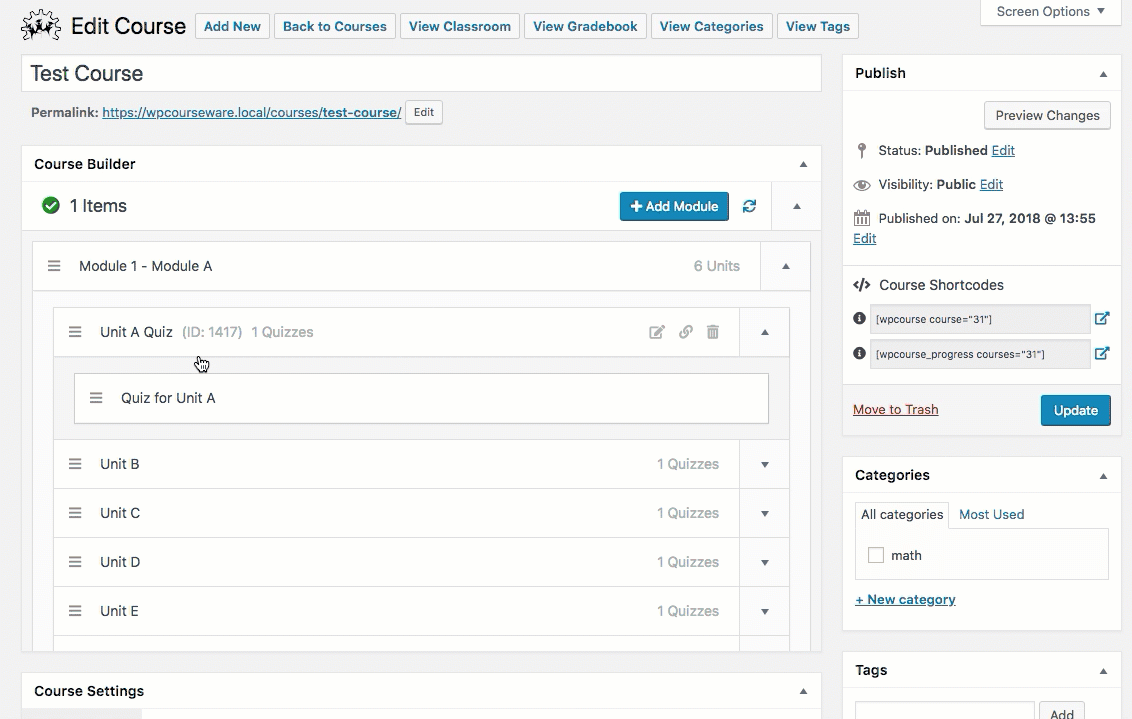Image resolution: width=1132 pixels, height=719 pixels.
Task: Click the info icon beside the wpcourse course shortcode
Action: click(x=859, y=318)
